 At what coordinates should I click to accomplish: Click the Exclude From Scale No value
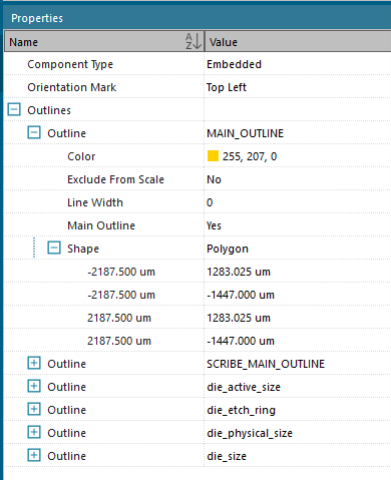tap(214, 179)
